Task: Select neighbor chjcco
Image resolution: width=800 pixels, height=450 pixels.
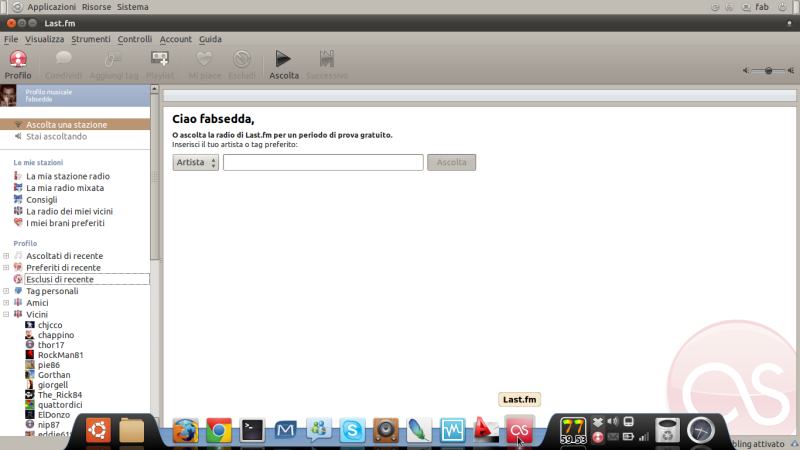Action: click(x=50, y=325)
